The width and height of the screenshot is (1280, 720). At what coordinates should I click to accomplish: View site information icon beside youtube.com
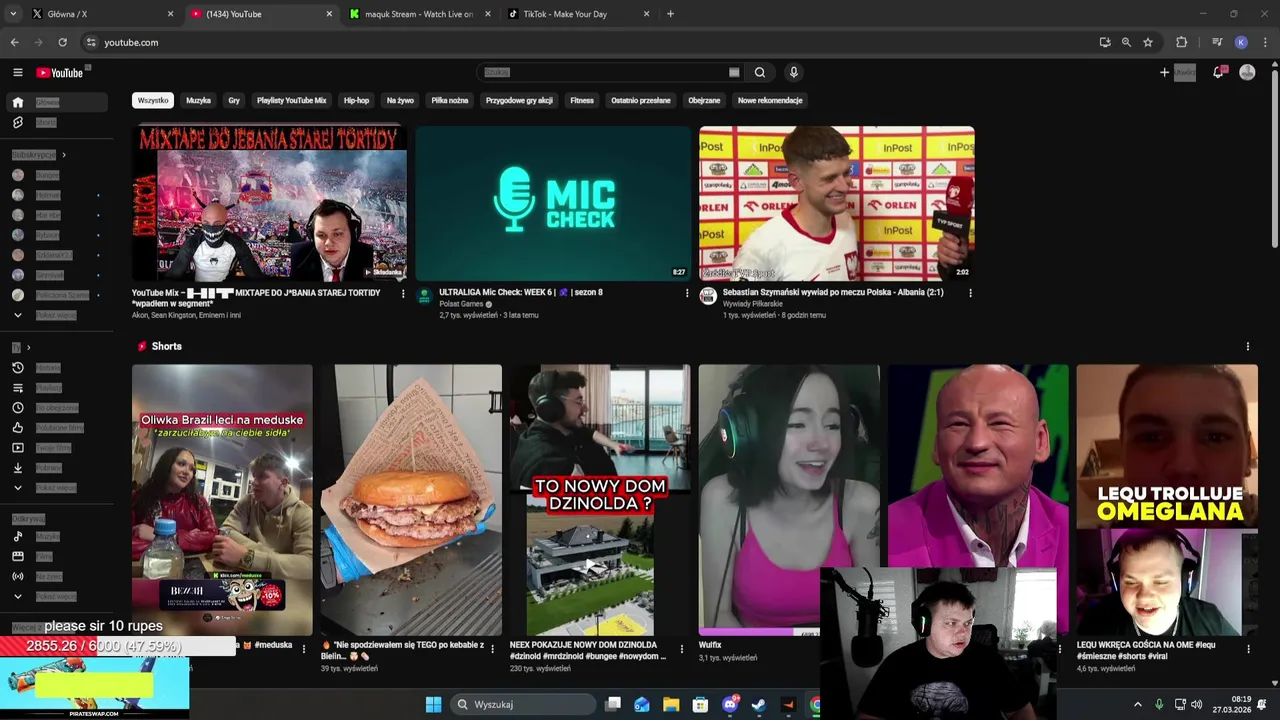click(91, 42)
